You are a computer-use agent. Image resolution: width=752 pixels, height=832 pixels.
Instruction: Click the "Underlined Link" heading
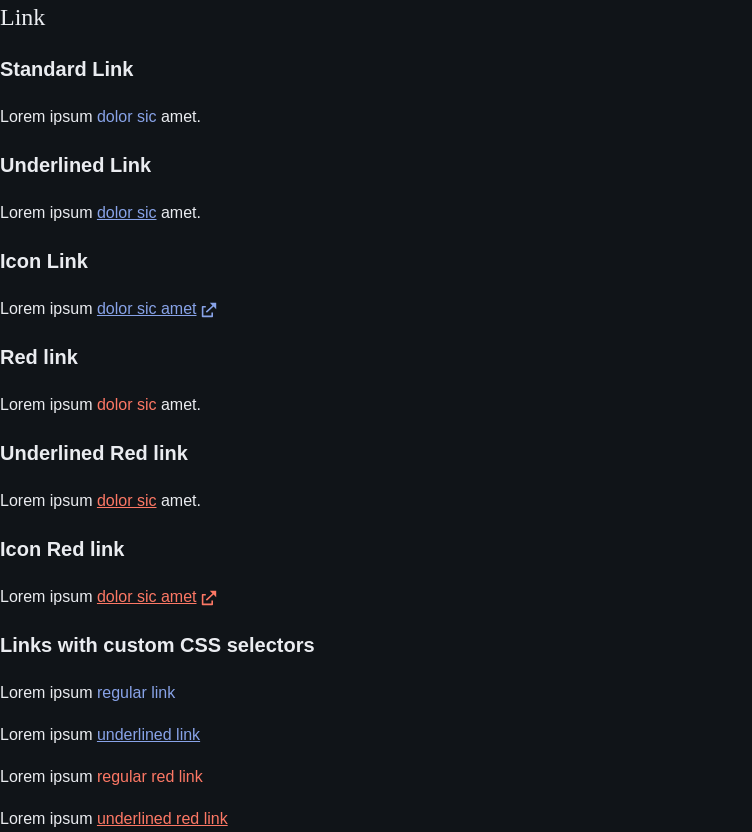point(75,166)
